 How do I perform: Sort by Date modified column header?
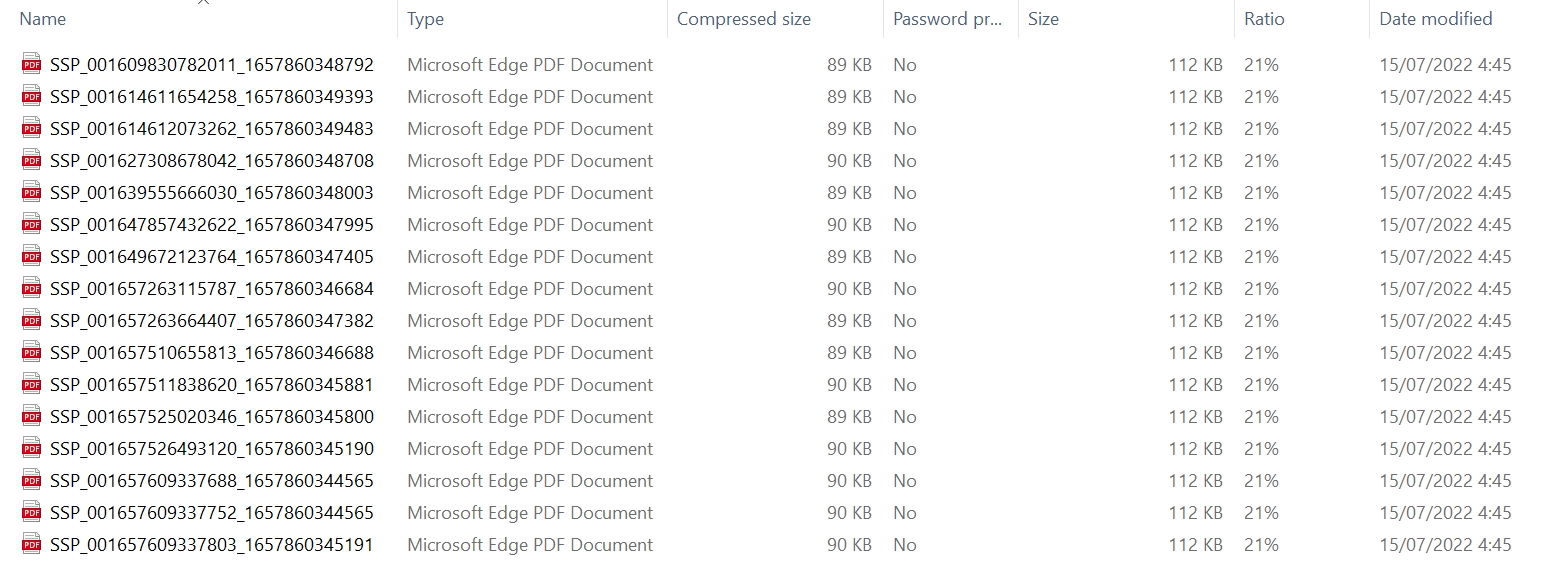[1435, 19]
